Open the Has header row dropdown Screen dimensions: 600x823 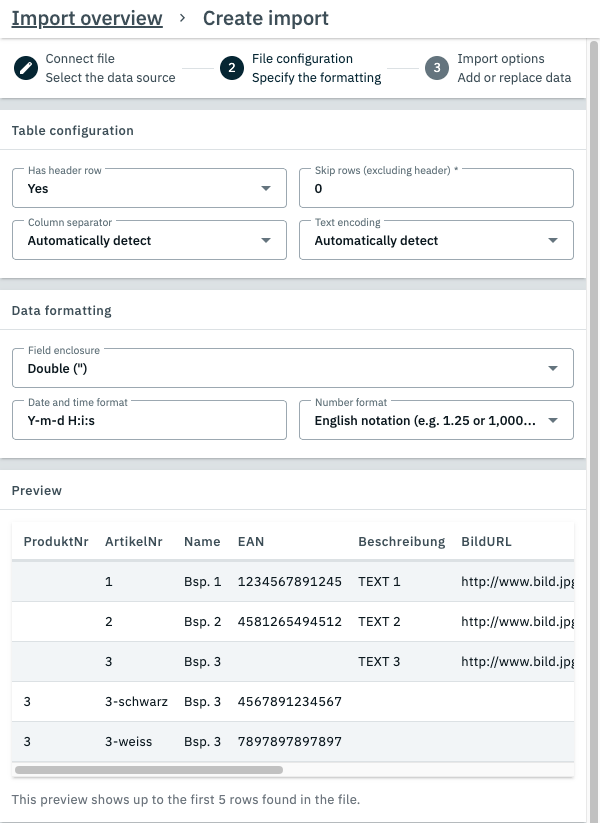pos(149,188)
